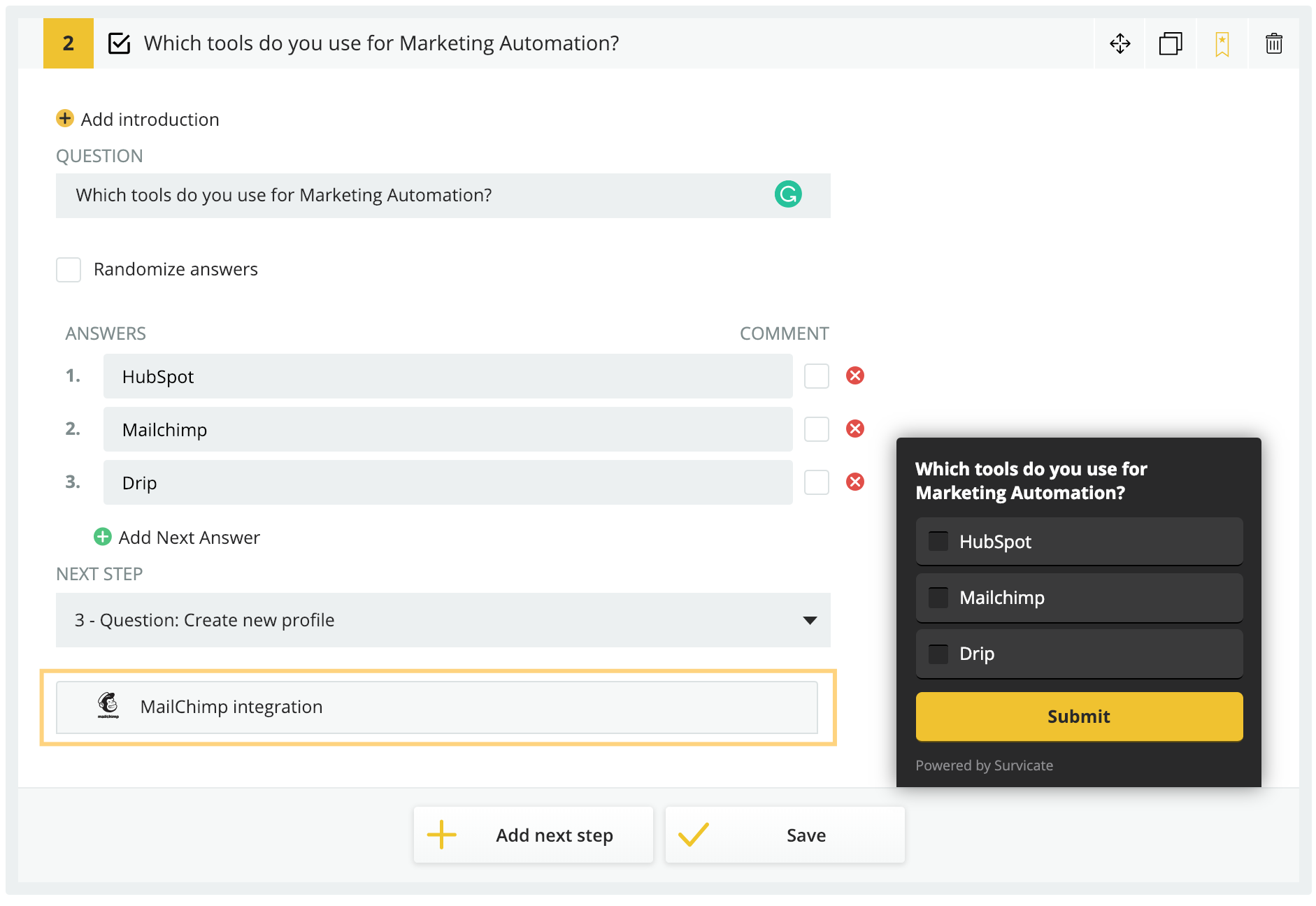This screenshot has width=1316, height=906.
Task: Duplicate the question with the copy icon
Action: 1171,43
